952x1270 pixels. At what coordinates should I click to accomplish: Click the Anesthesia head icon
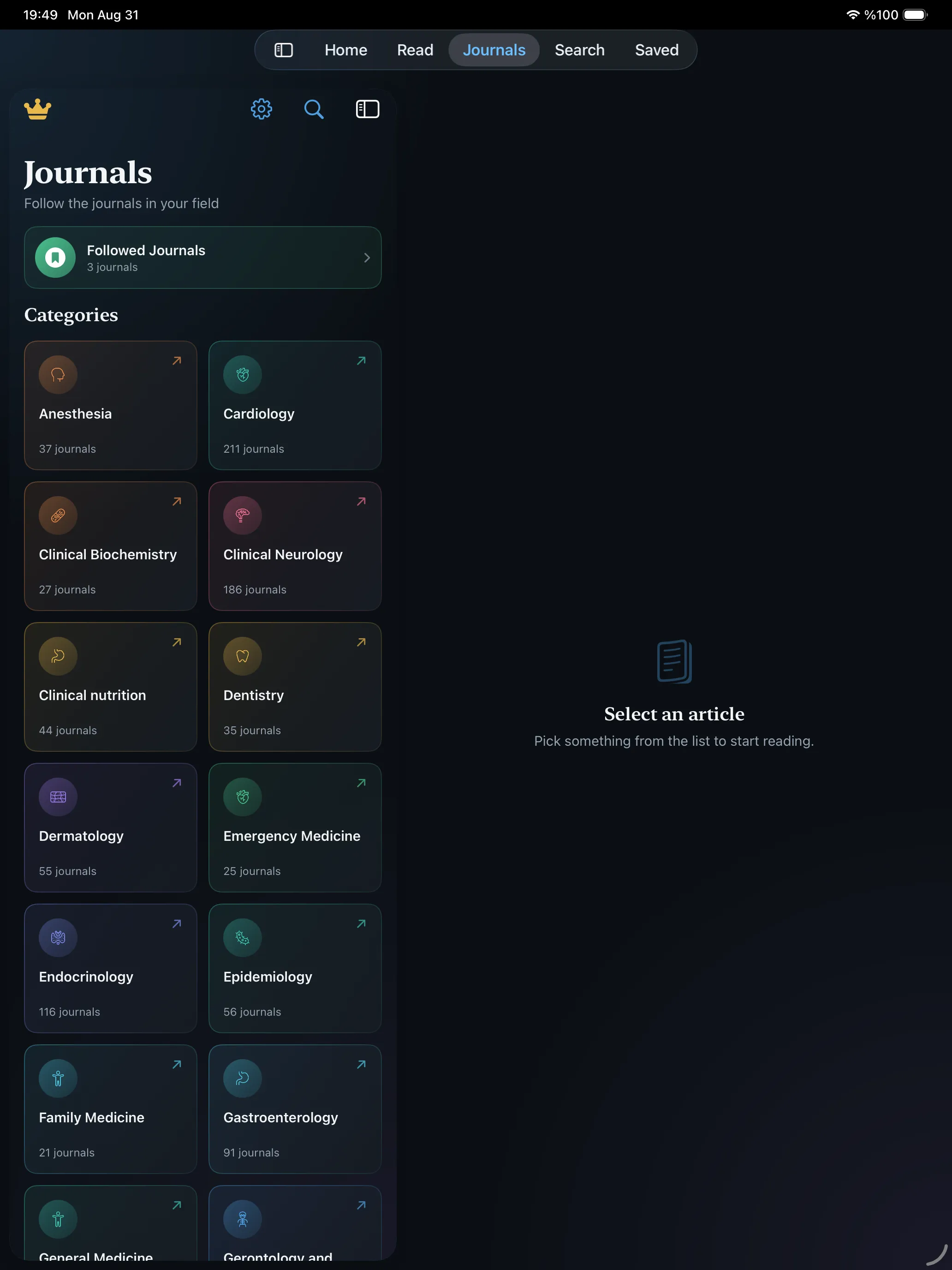58,375
